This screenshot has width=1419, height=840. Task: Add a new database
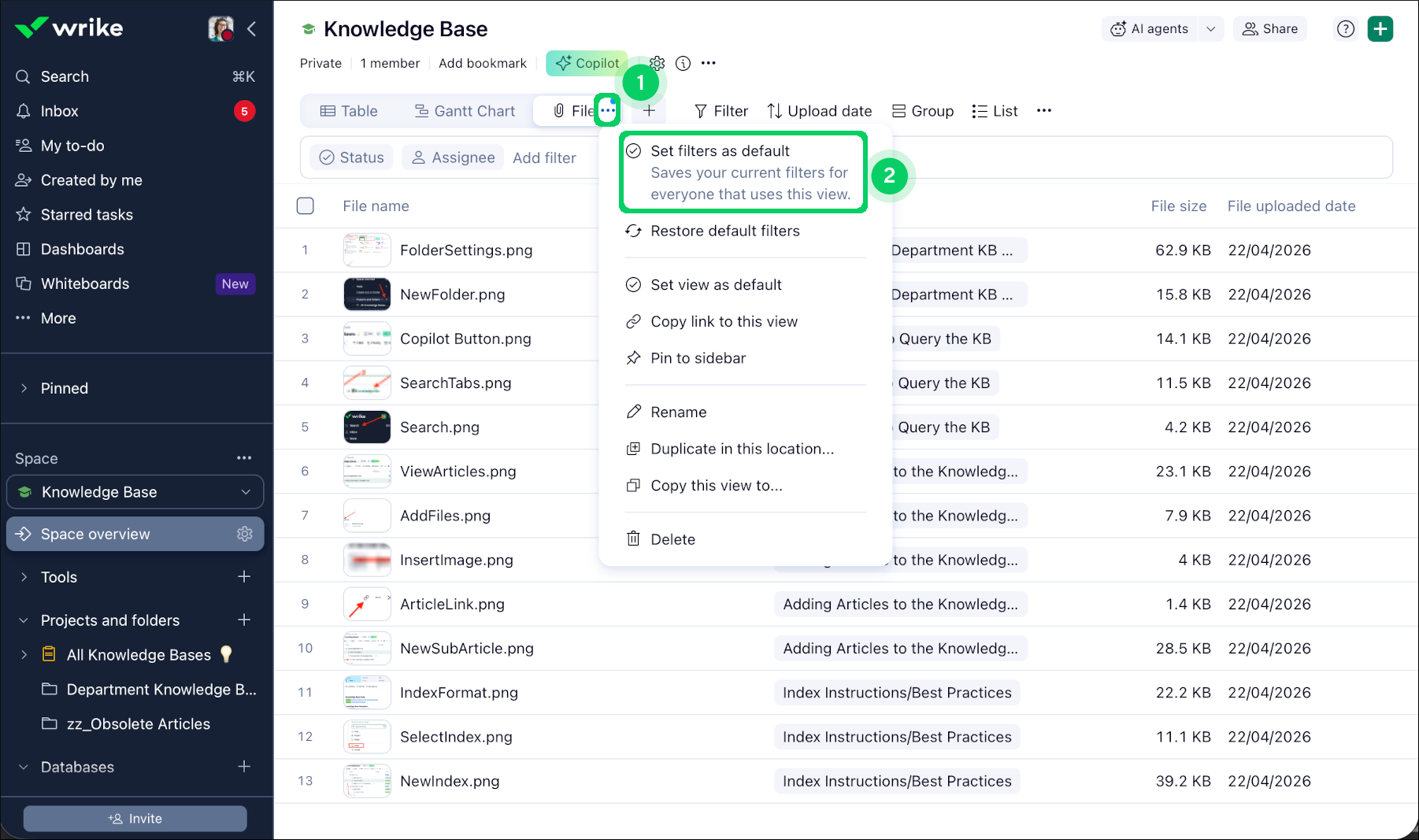(244, 767)
